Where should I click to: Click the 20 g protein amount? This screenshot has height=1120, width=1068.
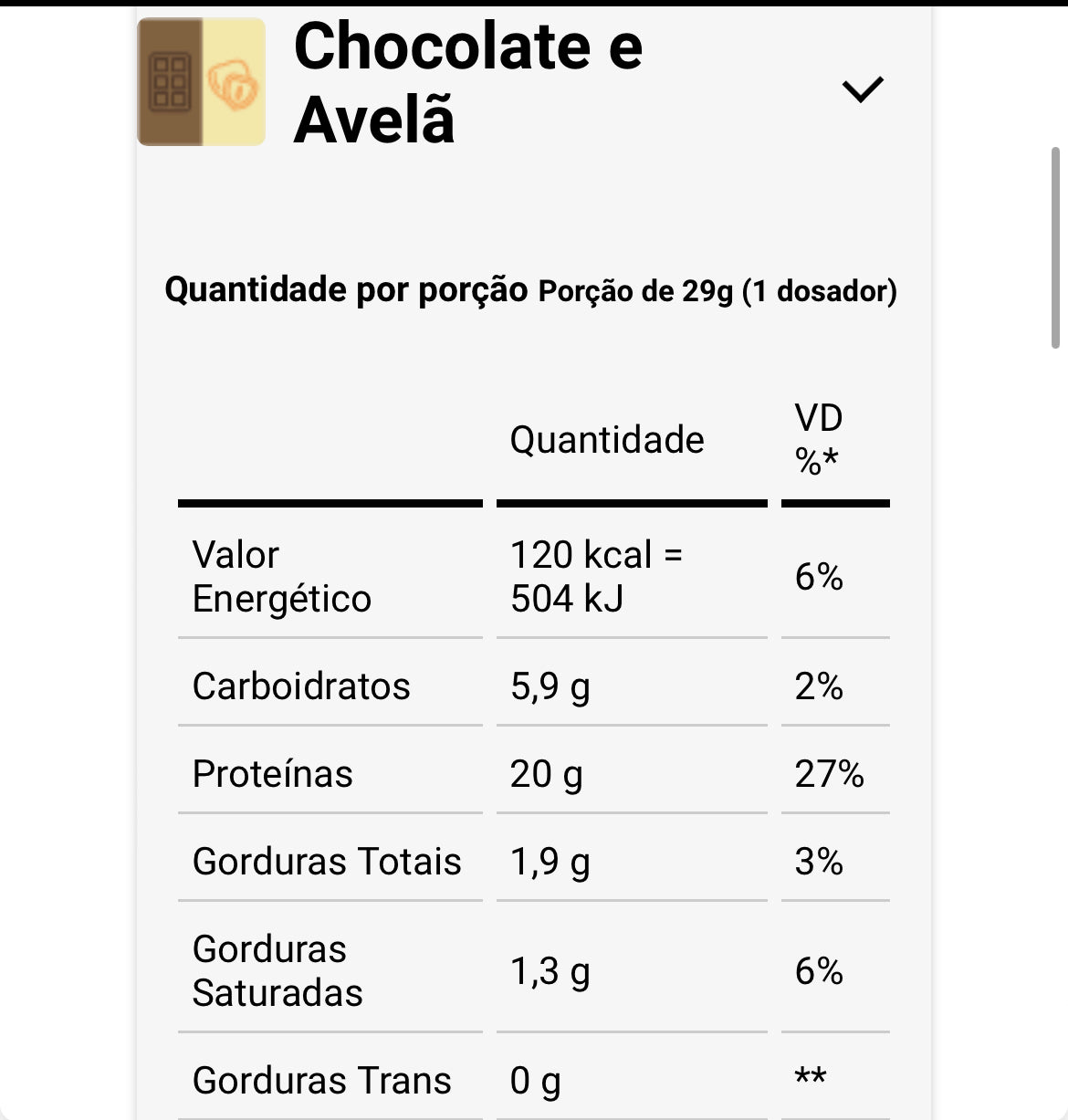tap(546, 774)
